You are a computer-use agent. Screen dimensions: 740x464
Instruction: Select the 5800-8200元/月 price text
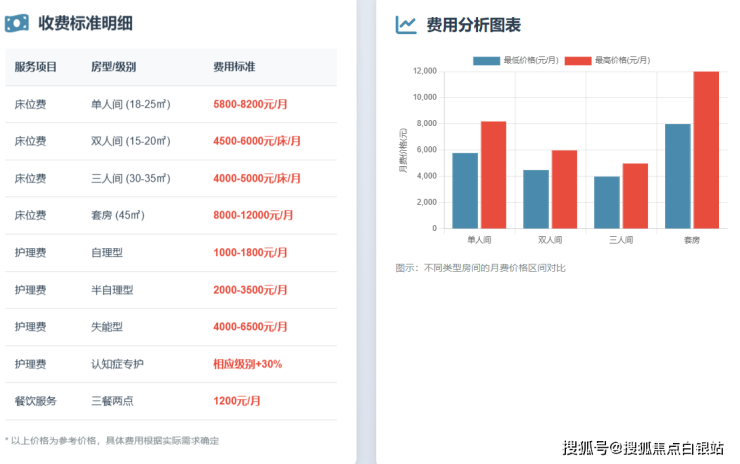(251, 104)
